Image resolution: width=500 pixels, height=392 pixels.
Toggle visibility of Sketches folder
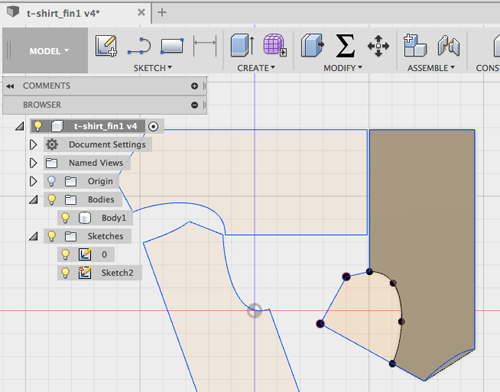click(x=51, y=236)
